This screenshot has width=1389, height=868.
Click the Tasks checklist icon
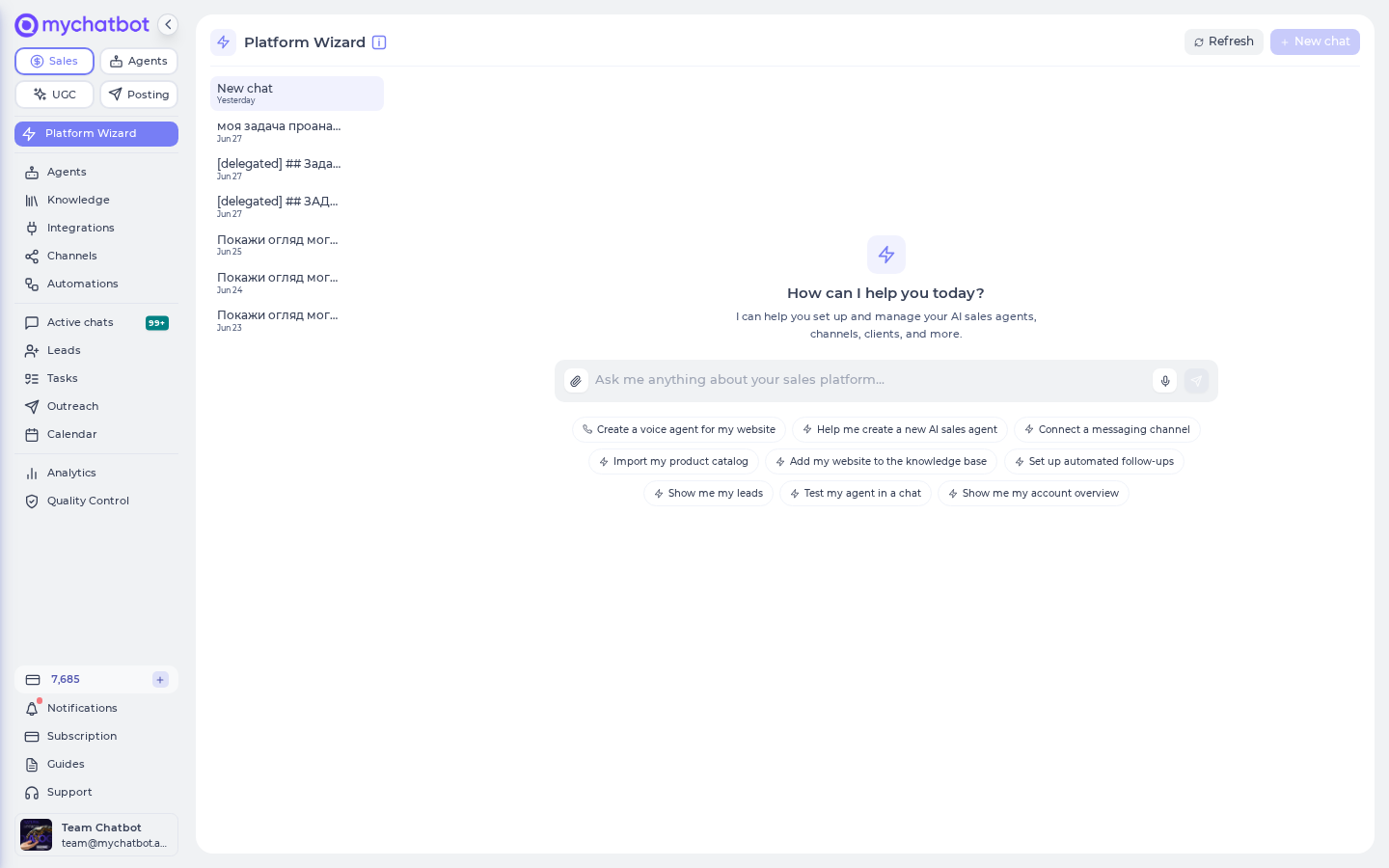(x=32, y=379)
